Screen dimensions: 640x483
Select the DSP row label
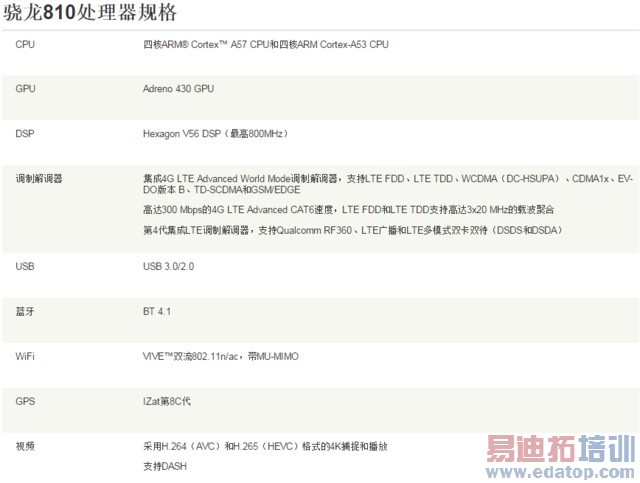(x=25, y=134)
